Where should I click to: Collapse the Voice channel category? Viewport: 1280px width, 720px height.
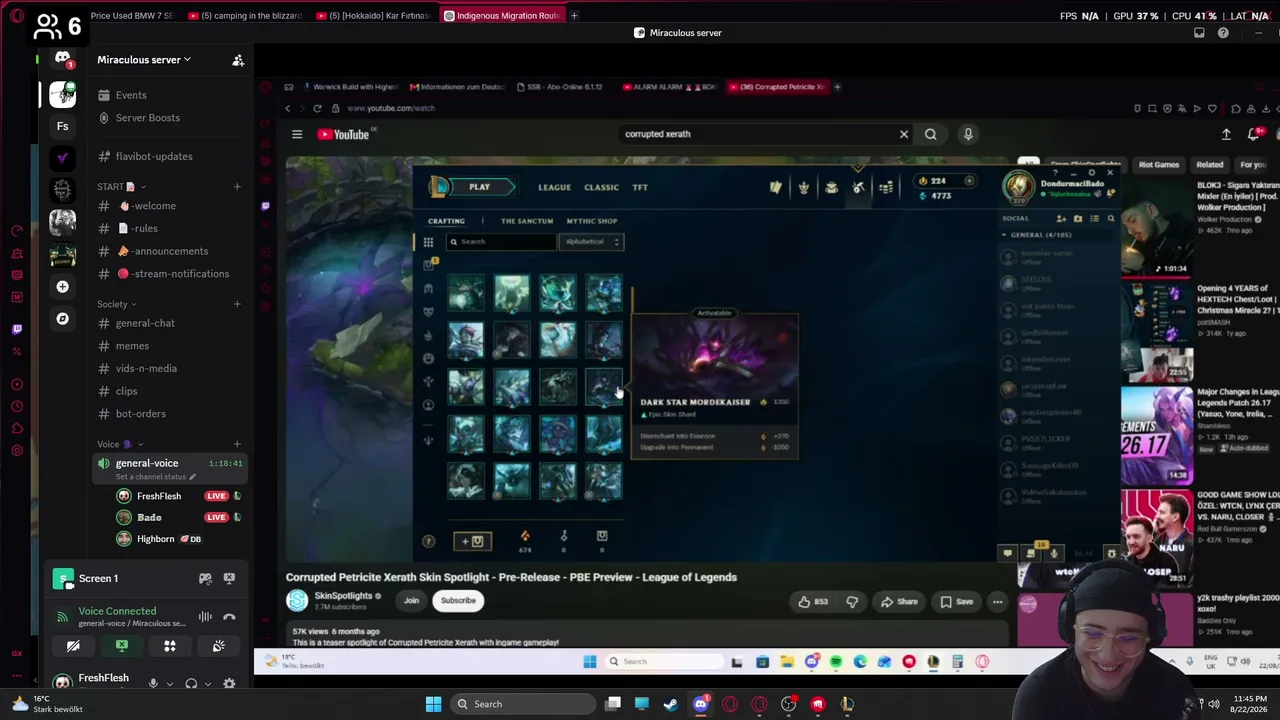pyautogui.click(x=120, y=444)
